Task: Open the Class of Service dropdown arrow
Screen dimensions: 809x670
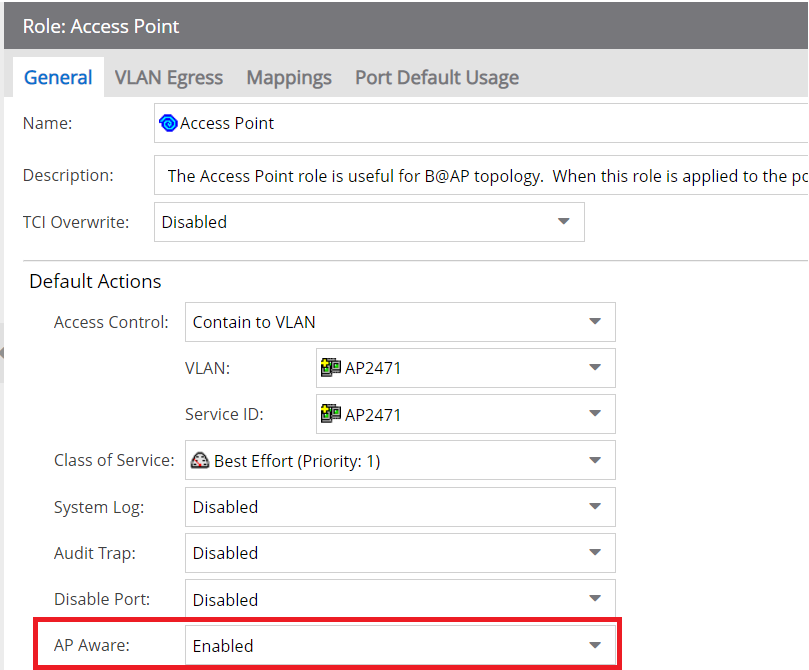Action: click(x=594, y=461)
